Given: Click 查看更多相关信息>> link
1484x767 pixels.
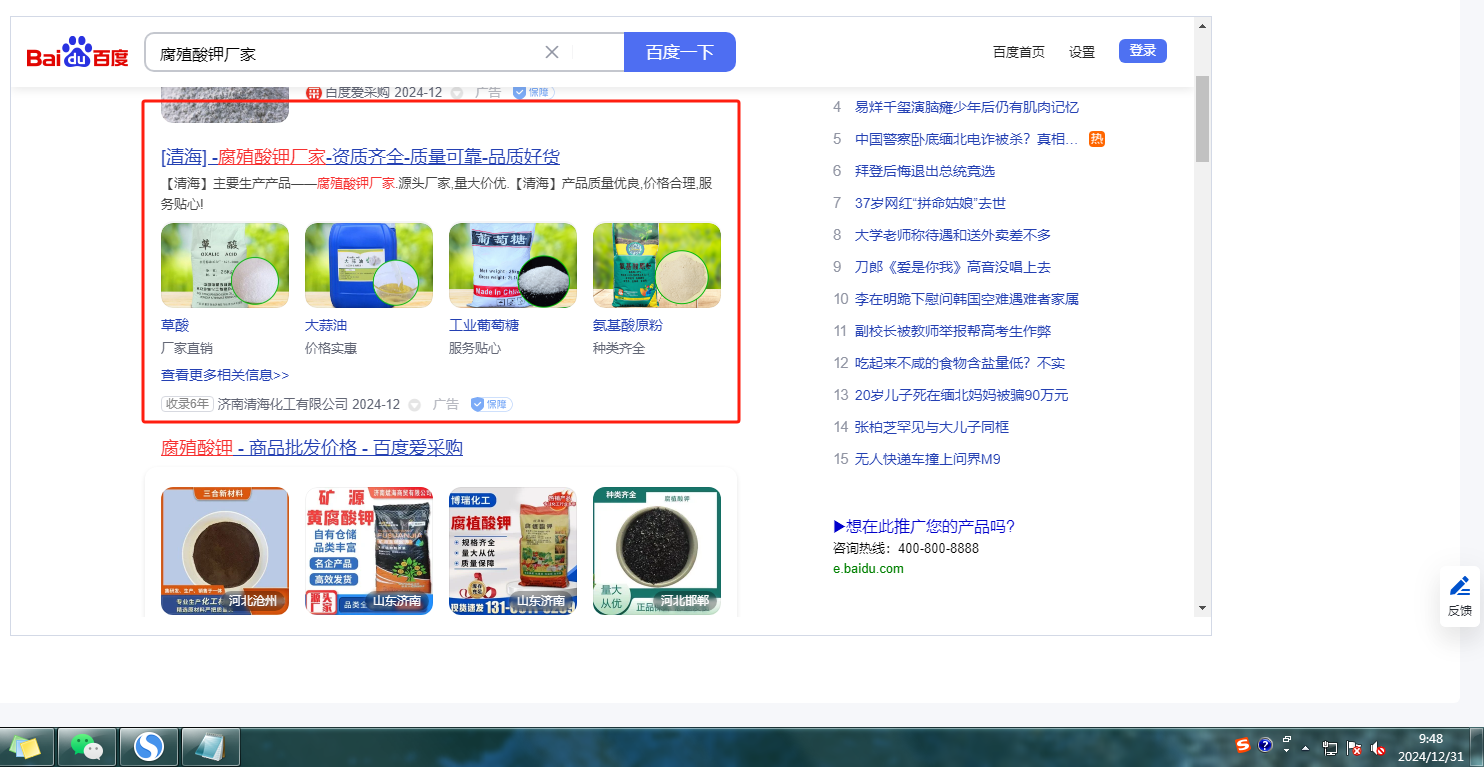Looking at the screenshot, I should click(225, 375).
